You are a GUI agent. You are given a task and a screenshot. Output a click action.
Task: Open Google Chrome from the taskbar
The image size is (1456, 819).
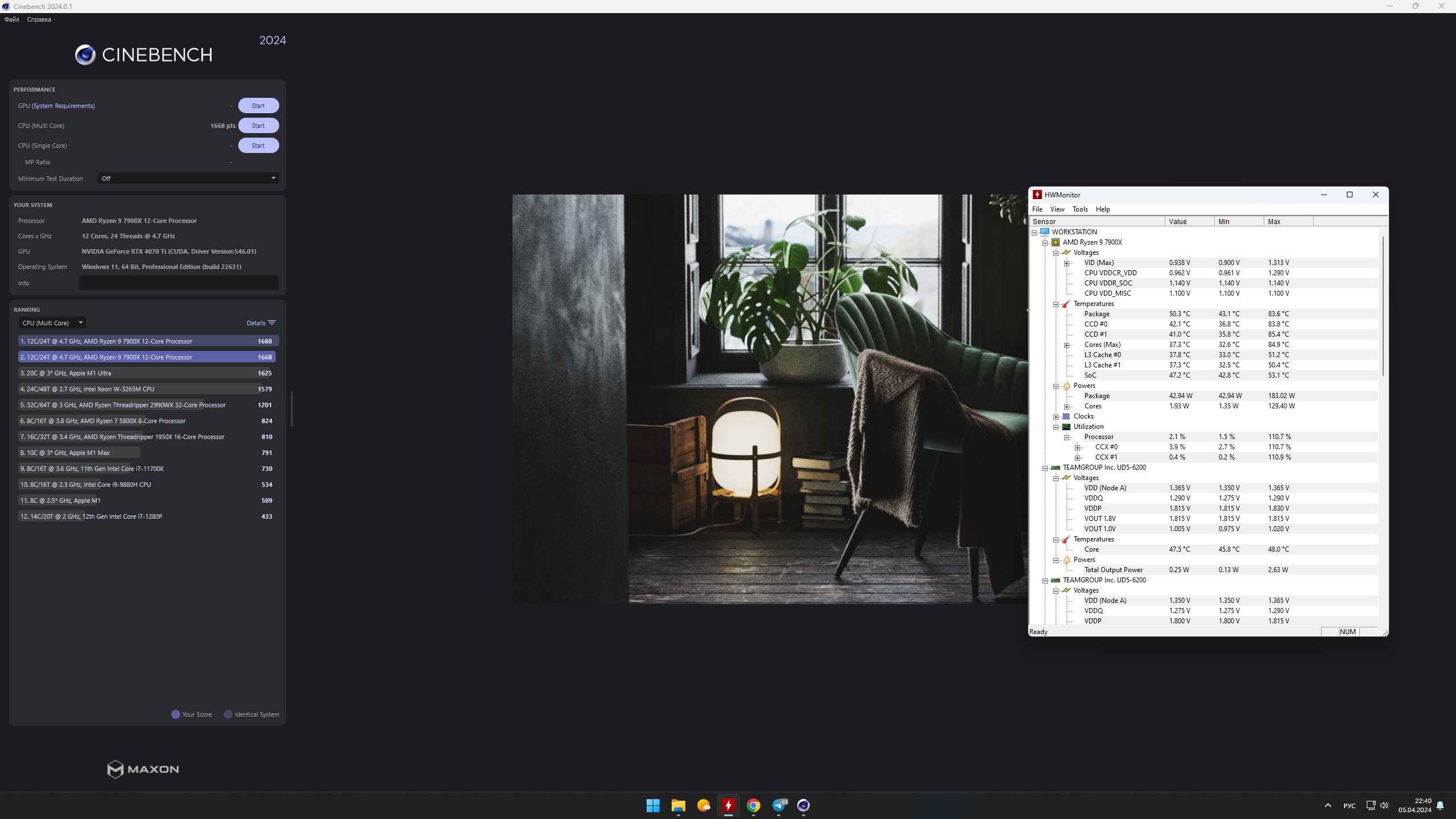pyautogui.click(x=754, y=805)
